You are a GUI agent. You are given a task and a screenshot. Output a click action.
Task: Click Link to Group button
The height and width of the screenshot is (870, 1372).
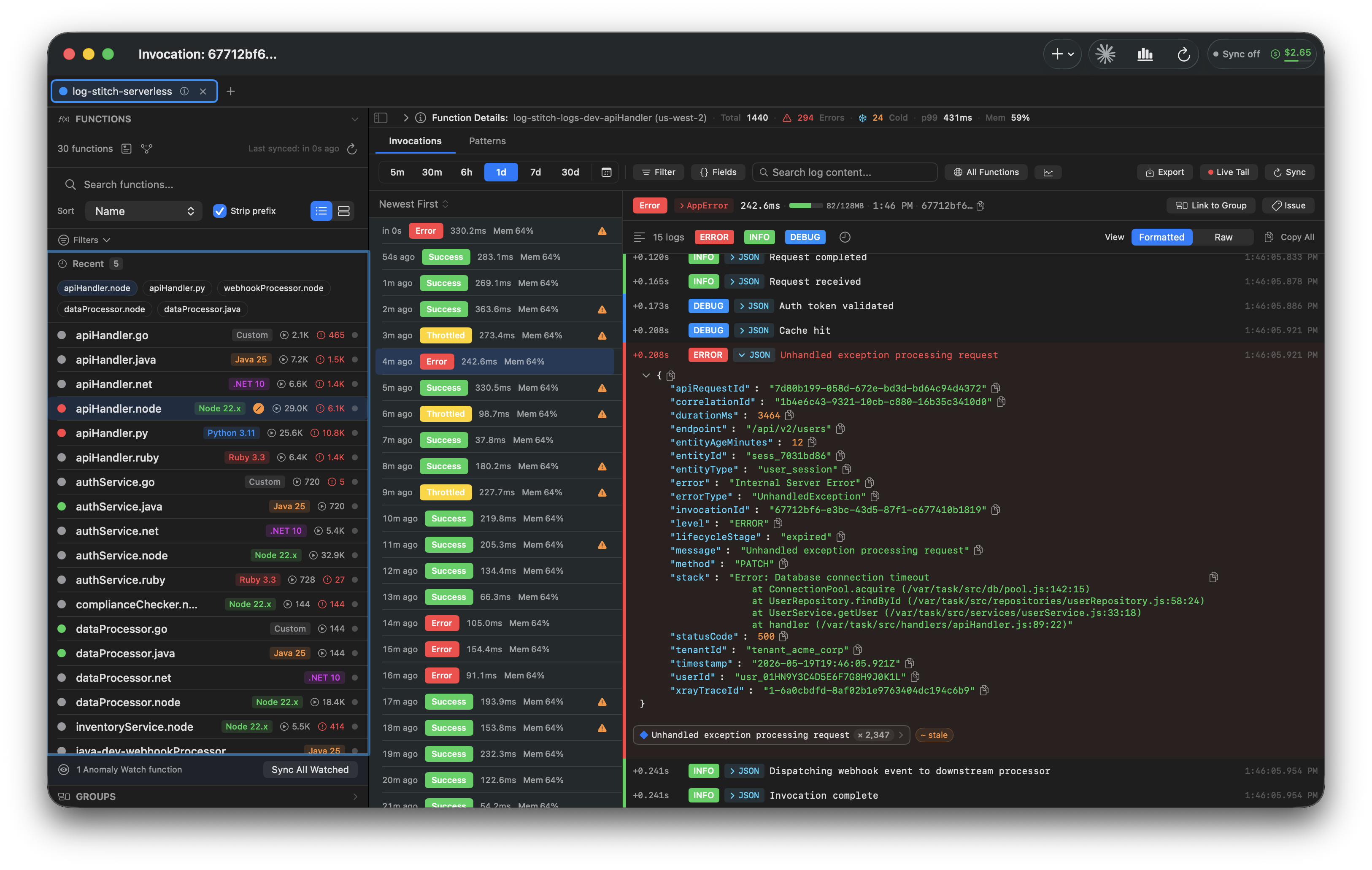(x=1211, y=205)
